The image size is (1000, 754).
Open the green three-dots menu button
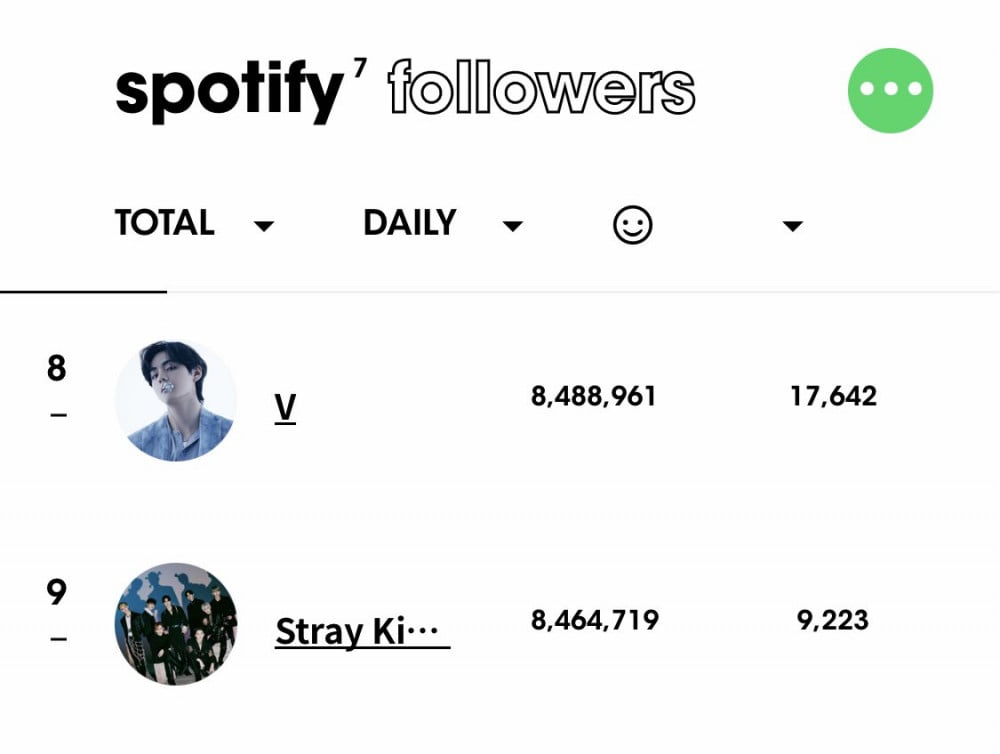coord(890,90)
